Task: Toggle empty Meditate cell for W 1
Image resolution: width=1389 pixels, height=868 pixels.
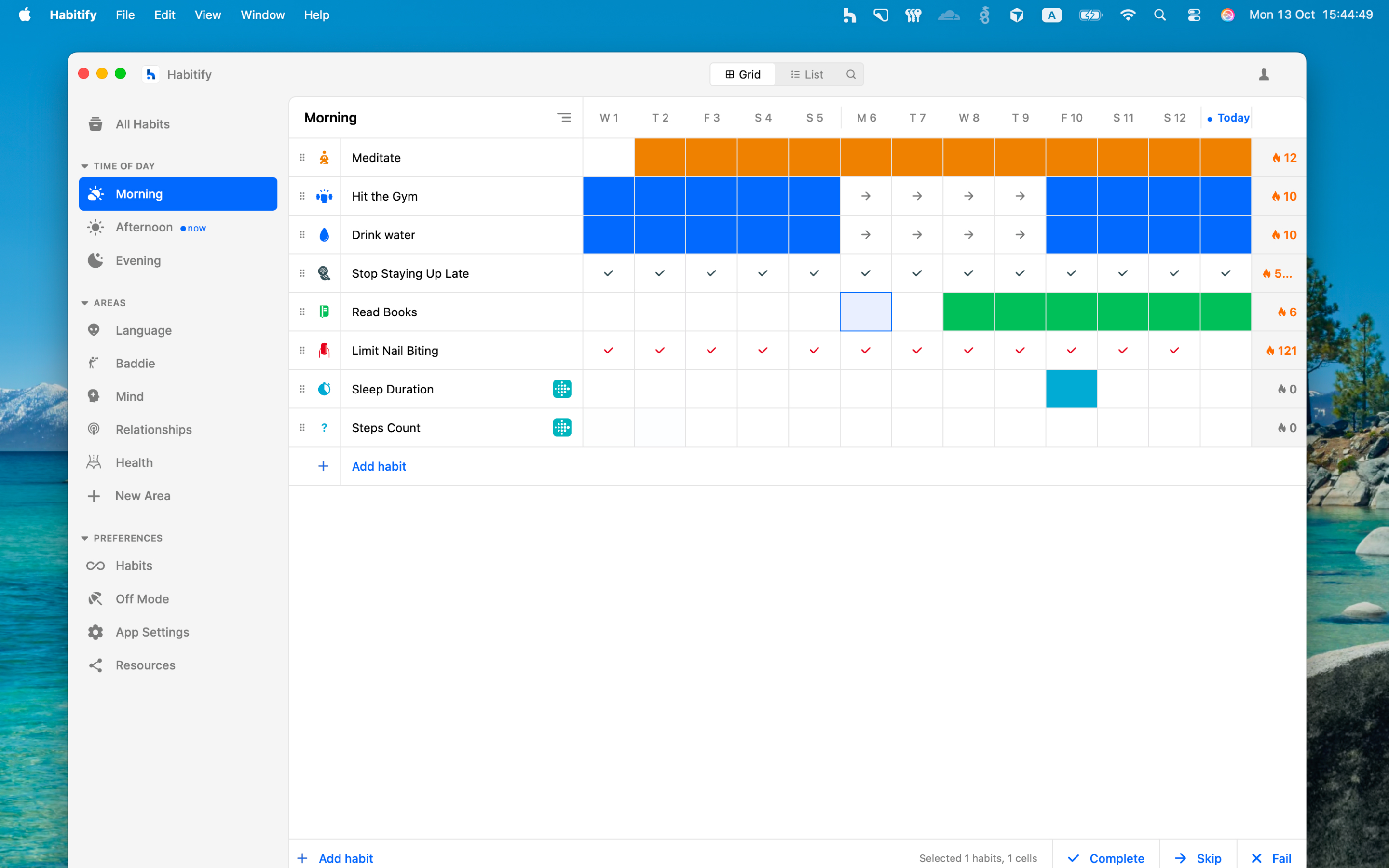Action: click(x=608, y=158)
